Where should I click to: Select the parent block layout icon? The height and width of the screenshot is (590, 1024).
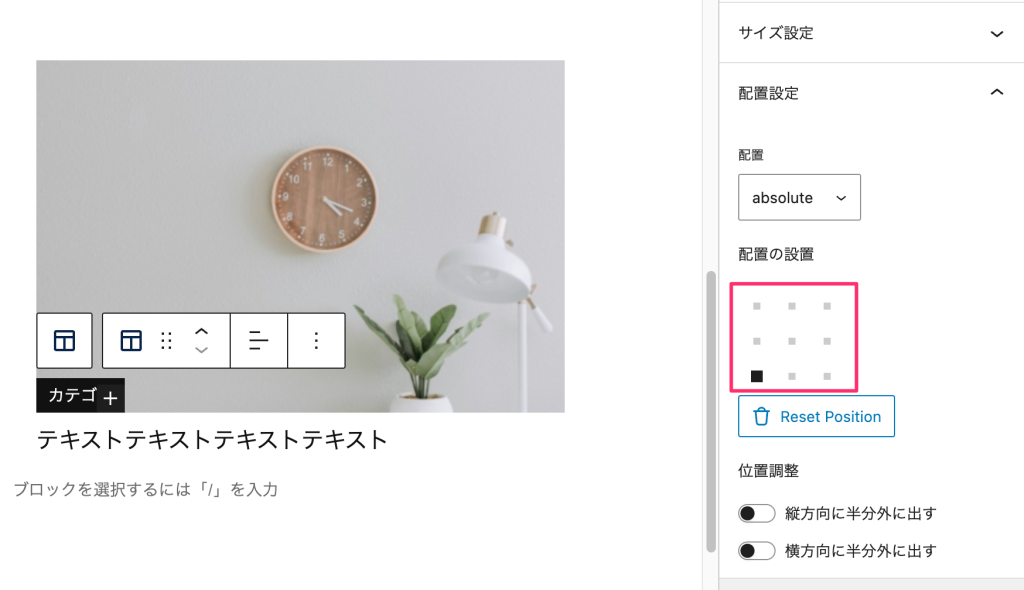[64, 340]
